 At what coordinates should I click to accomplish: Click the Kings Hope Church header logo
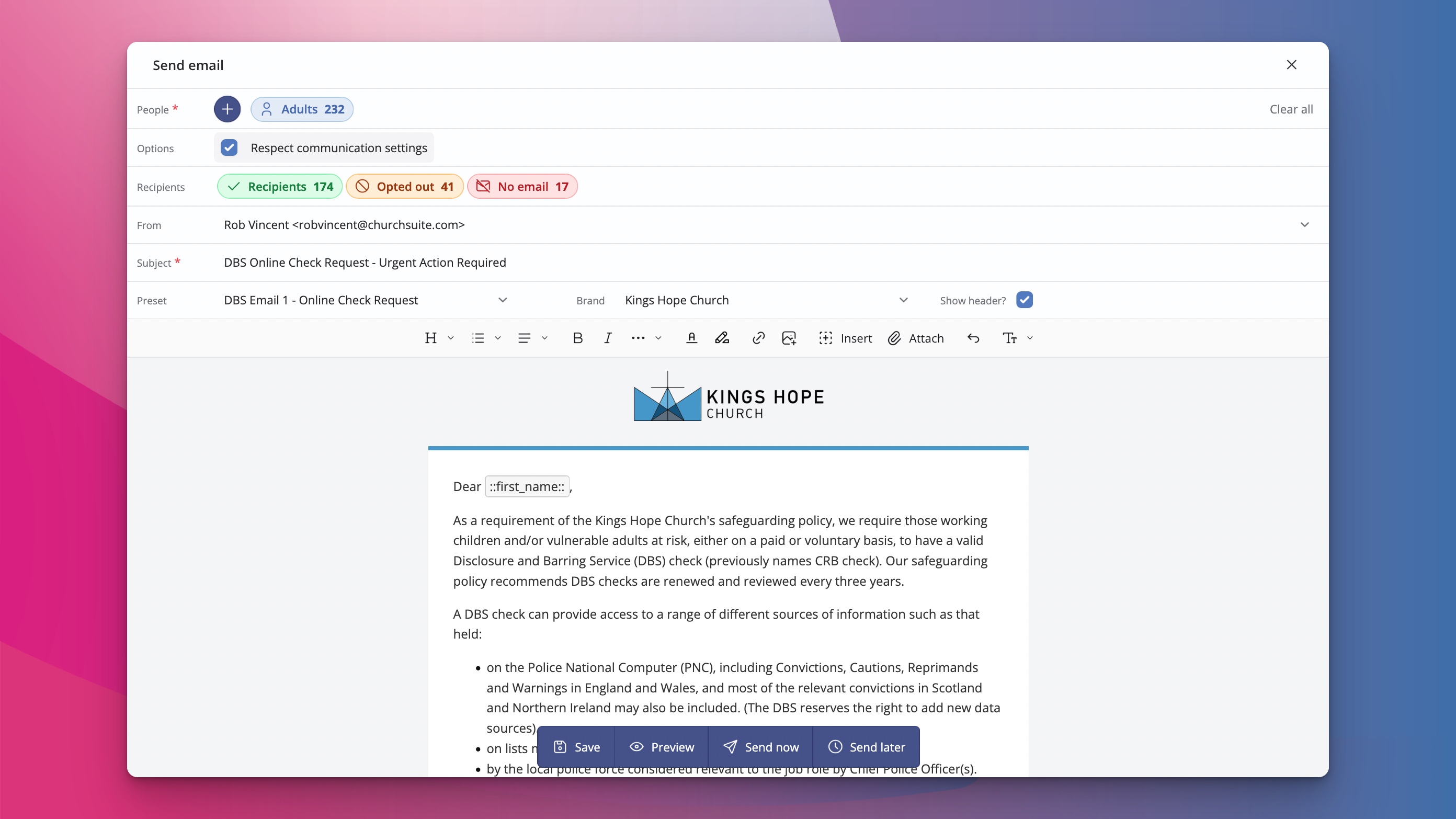729,396
